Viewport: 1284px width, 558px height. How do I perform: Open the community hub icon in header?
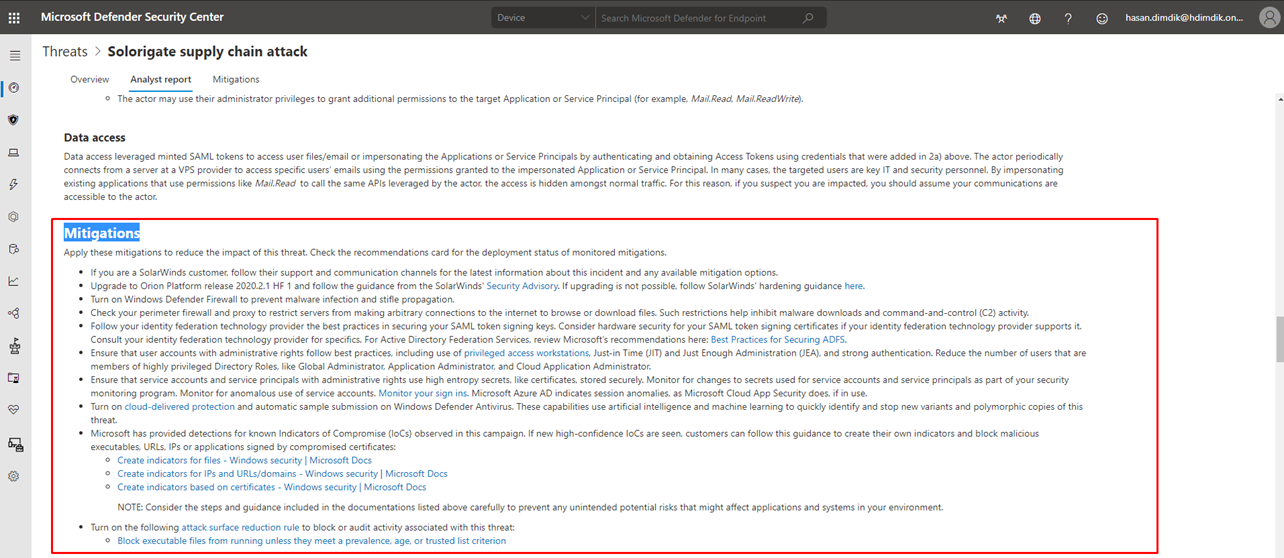(1001, 18)
